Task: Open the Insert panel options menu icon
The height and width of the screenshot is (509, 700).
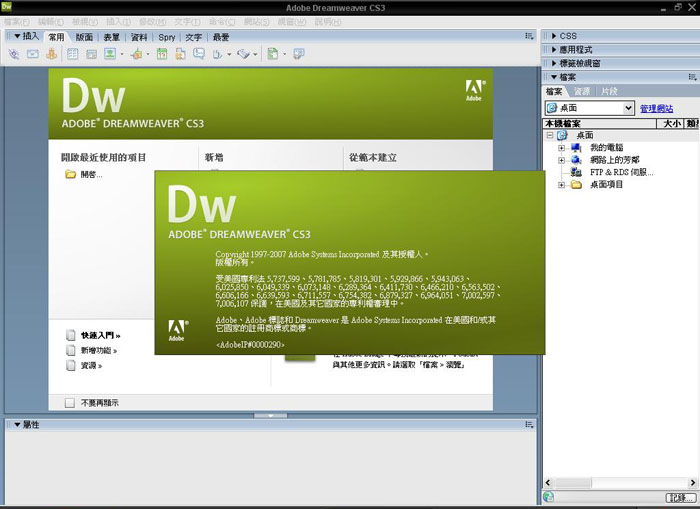Action: coord(529,36)
